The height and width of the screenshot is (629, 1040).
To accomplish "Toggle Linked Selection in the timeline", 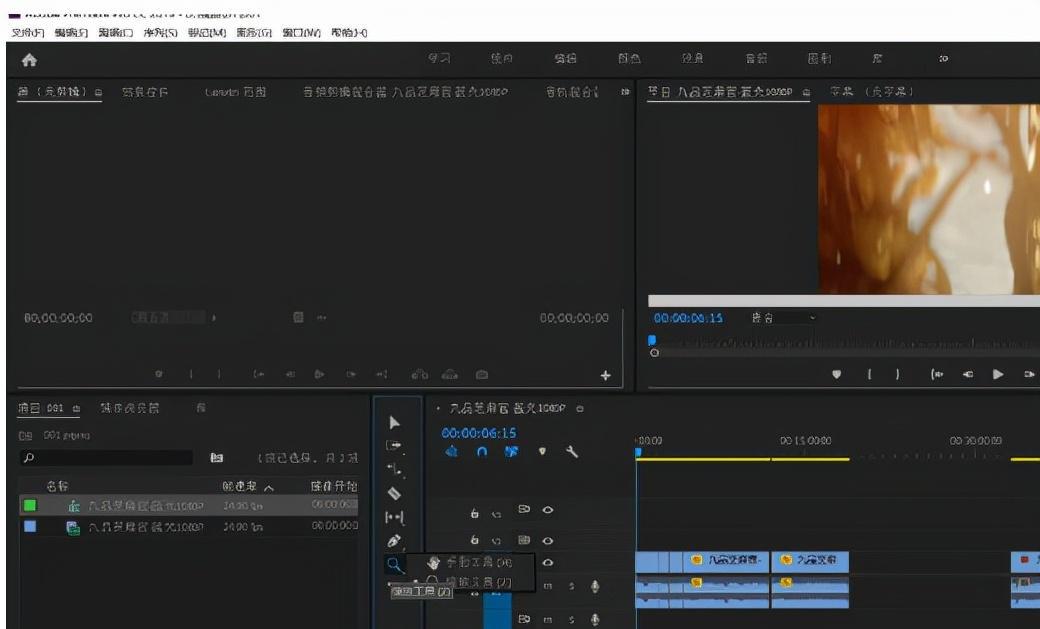I will point(511,452).
